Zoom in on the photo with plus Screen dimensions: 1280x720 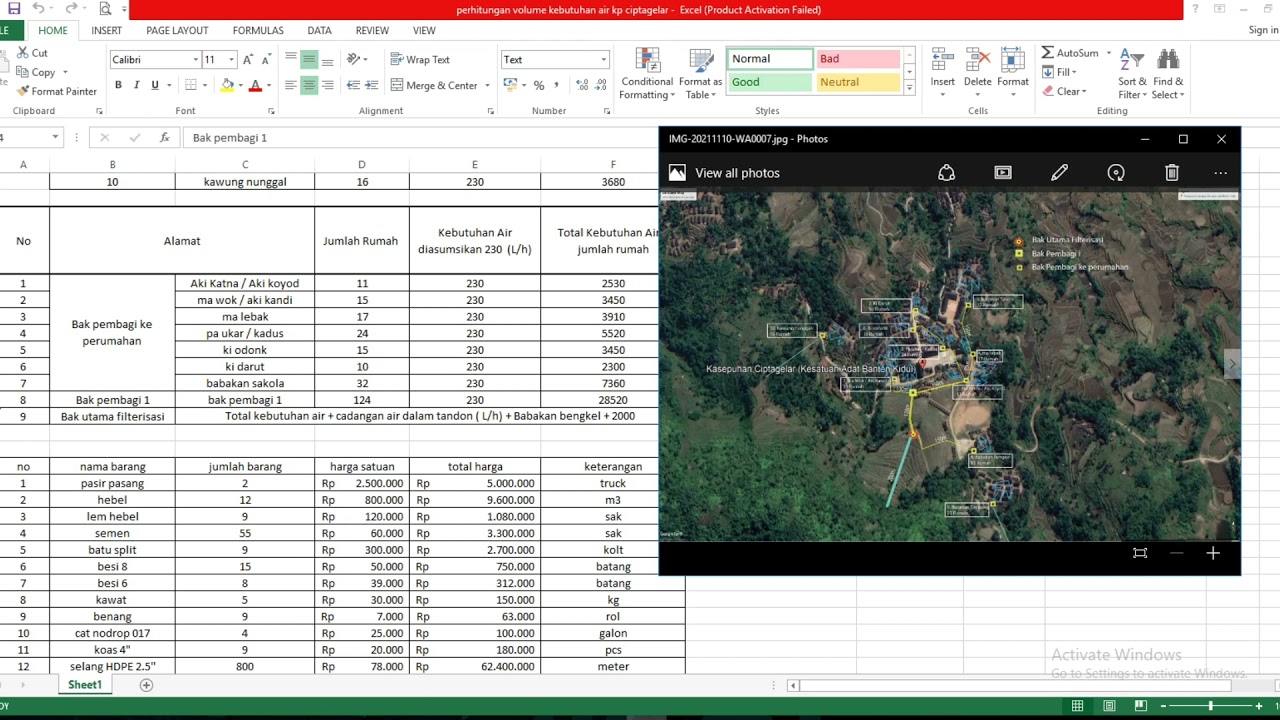click(1213, 553)
